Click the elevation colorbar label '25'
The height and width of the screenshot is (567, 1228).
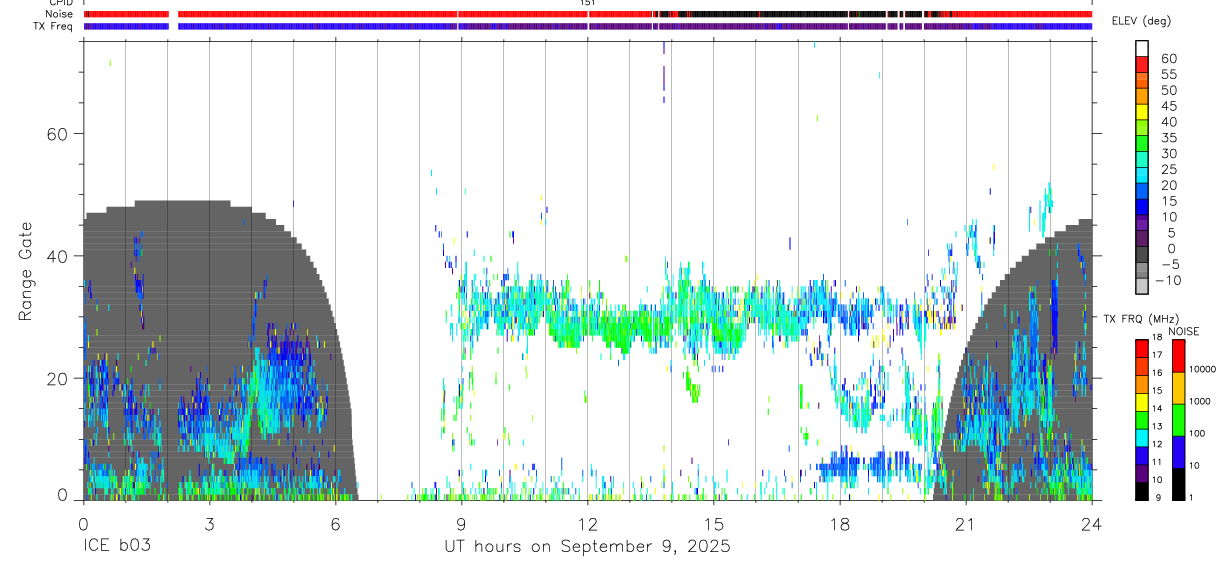pos(1168,169)
